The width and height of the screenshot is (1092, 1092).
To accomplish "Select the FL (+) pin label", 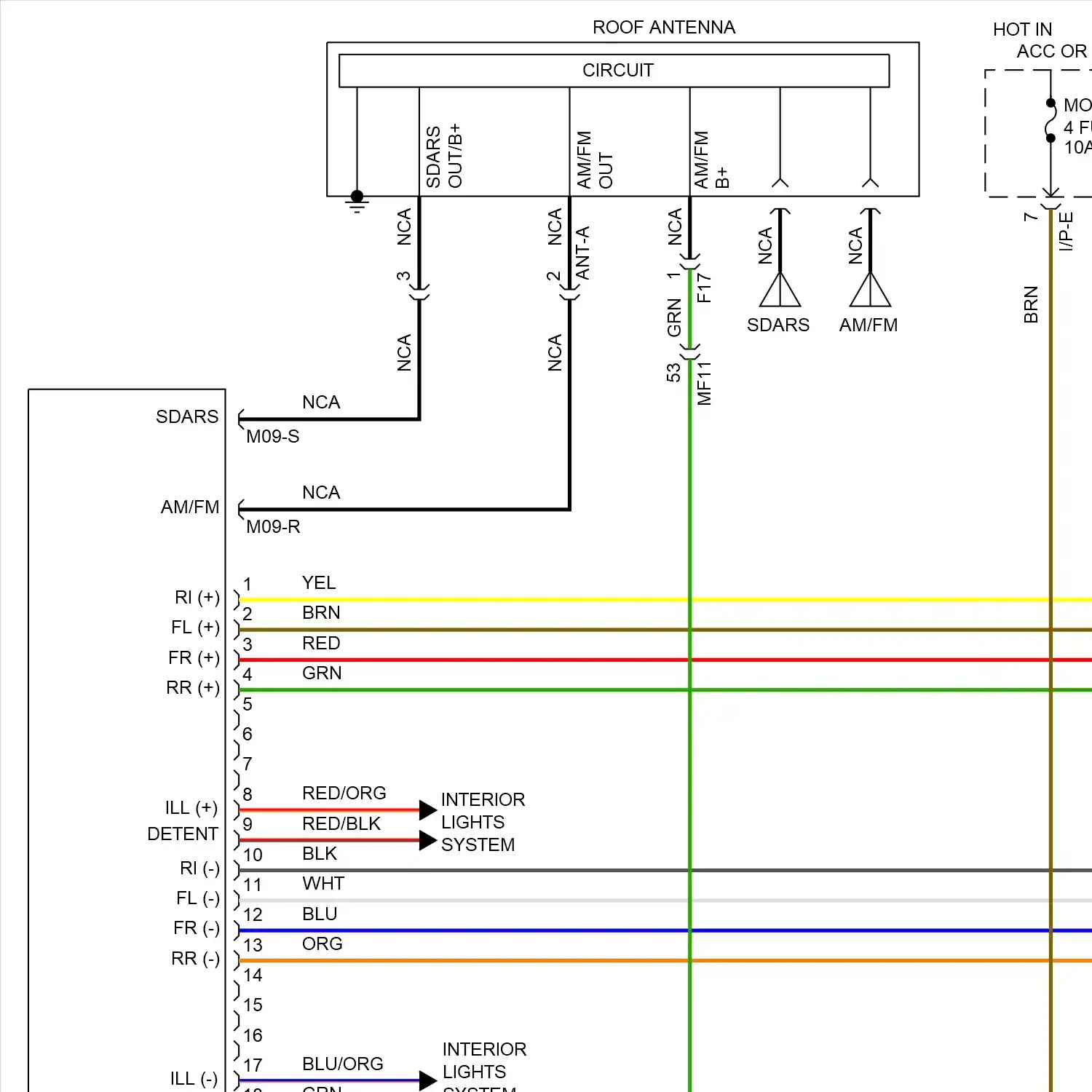I will [195, 627].
